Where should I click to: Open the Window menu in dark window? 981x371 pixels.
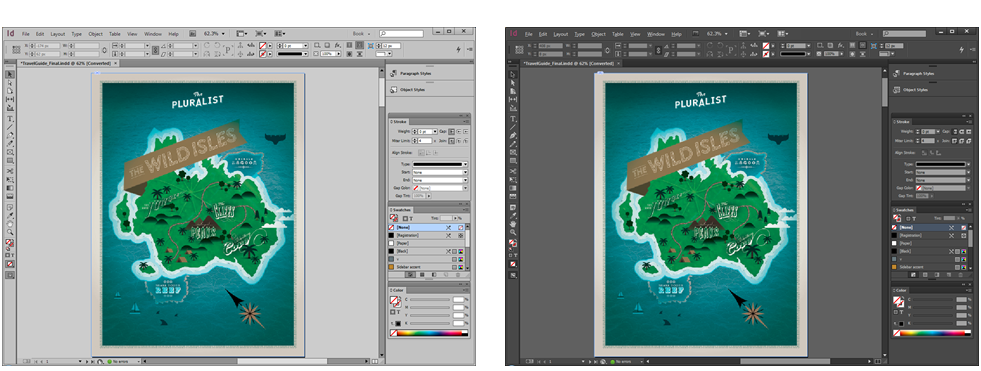(656, 34)
